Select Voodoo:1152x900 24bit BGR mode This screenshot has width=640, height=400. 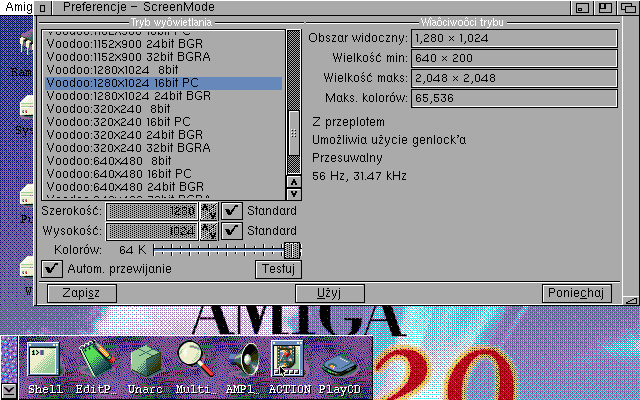[x=163, y=44]
